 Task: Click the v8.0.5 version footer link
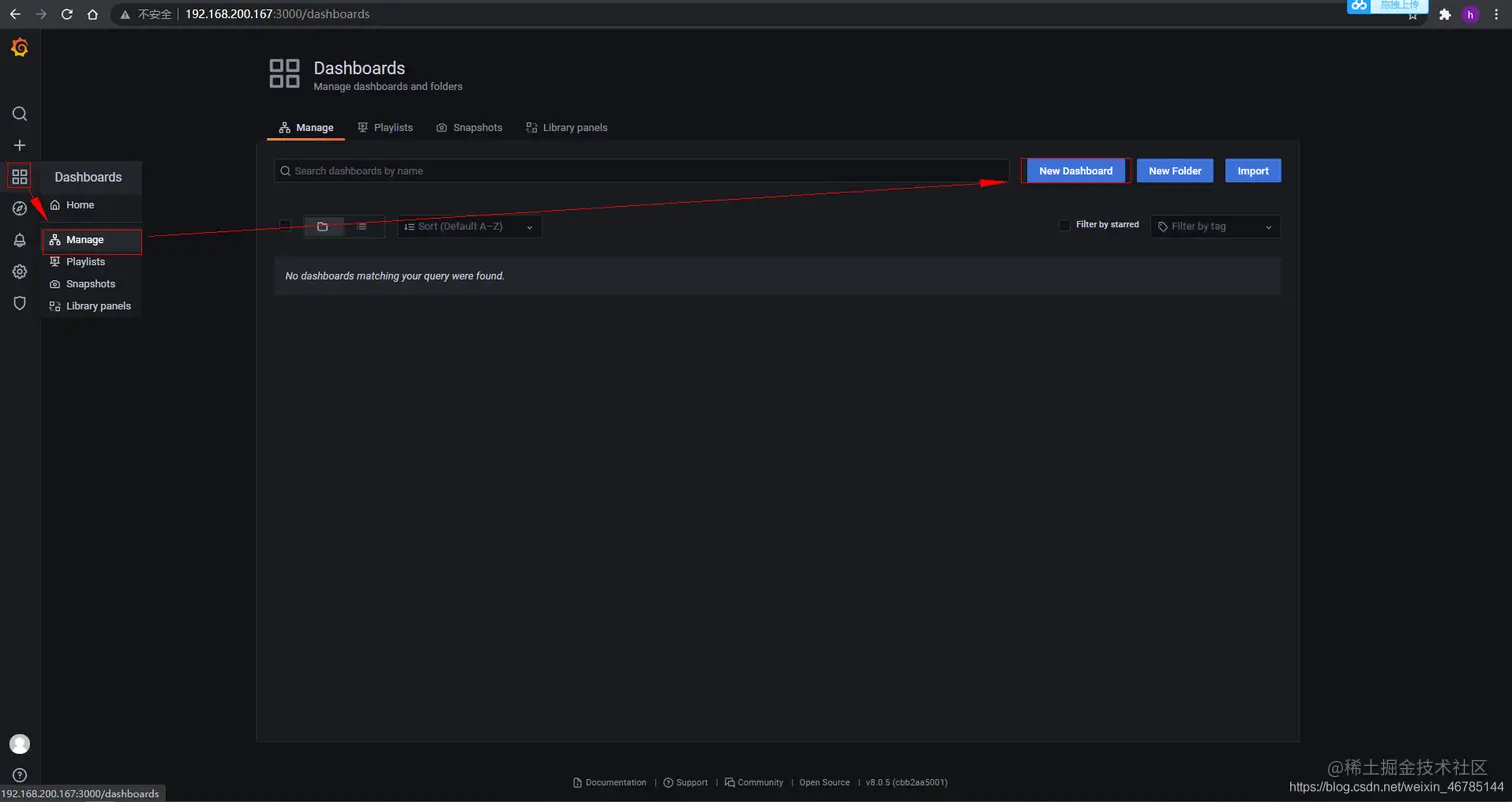pos(906,783)
